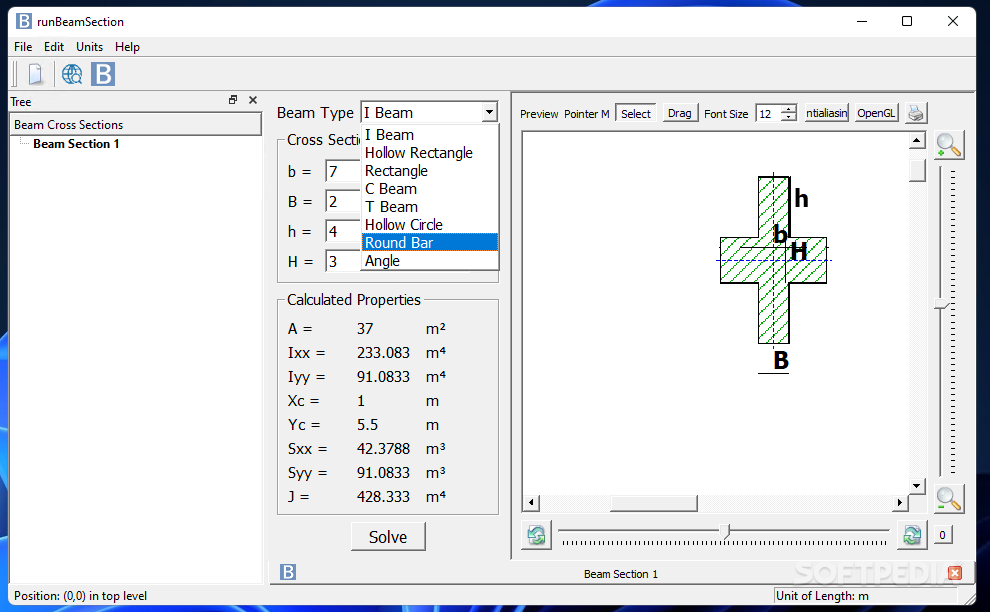The height and width of the screenshot is (612, 990).
Task: Click the preview vertical scrollbar up arrow
Action: [917, 140]
